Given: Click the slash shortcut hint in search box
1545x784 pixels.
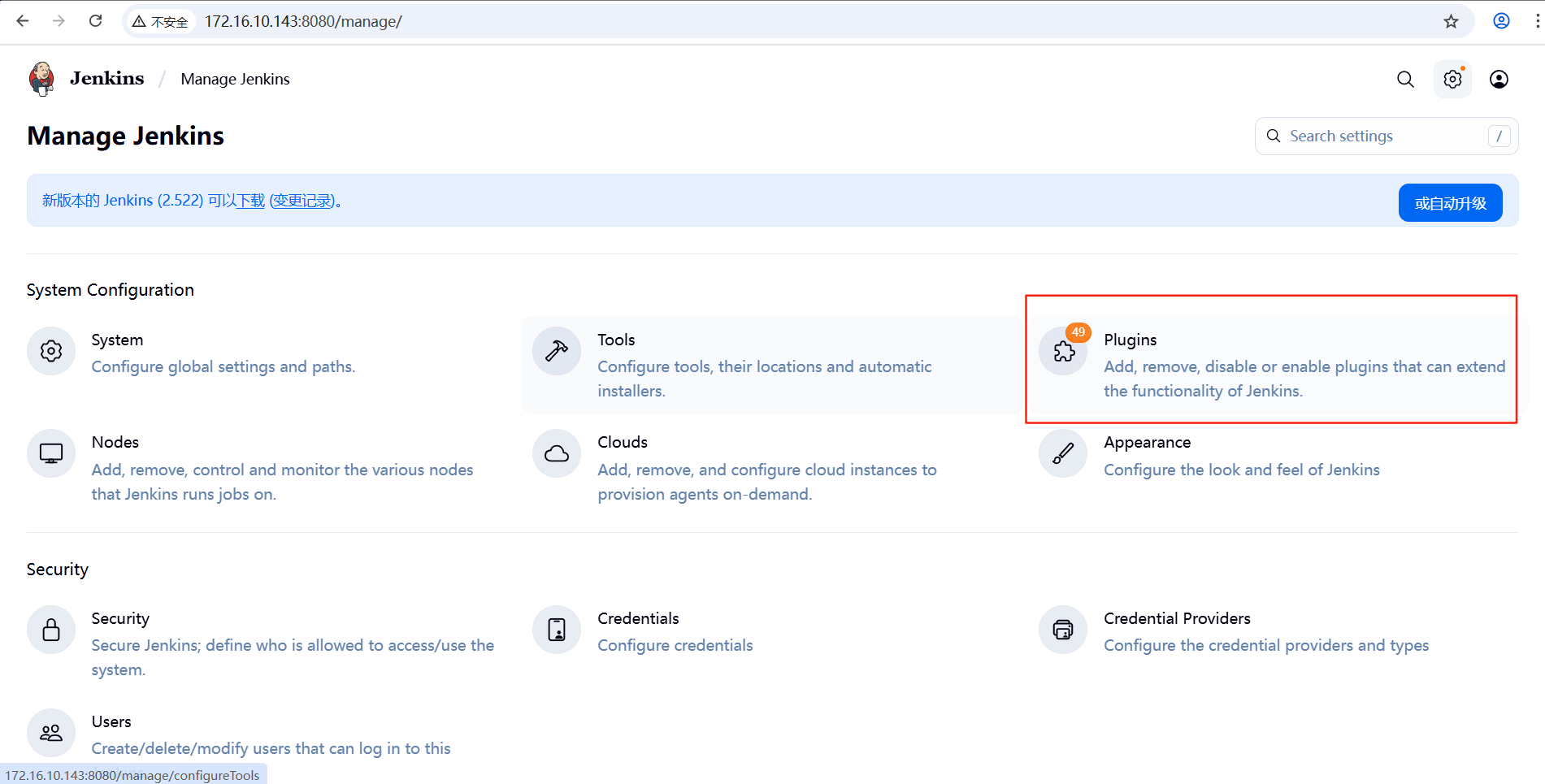Looking at the screenshot, I should click(x=1499, y=136).
